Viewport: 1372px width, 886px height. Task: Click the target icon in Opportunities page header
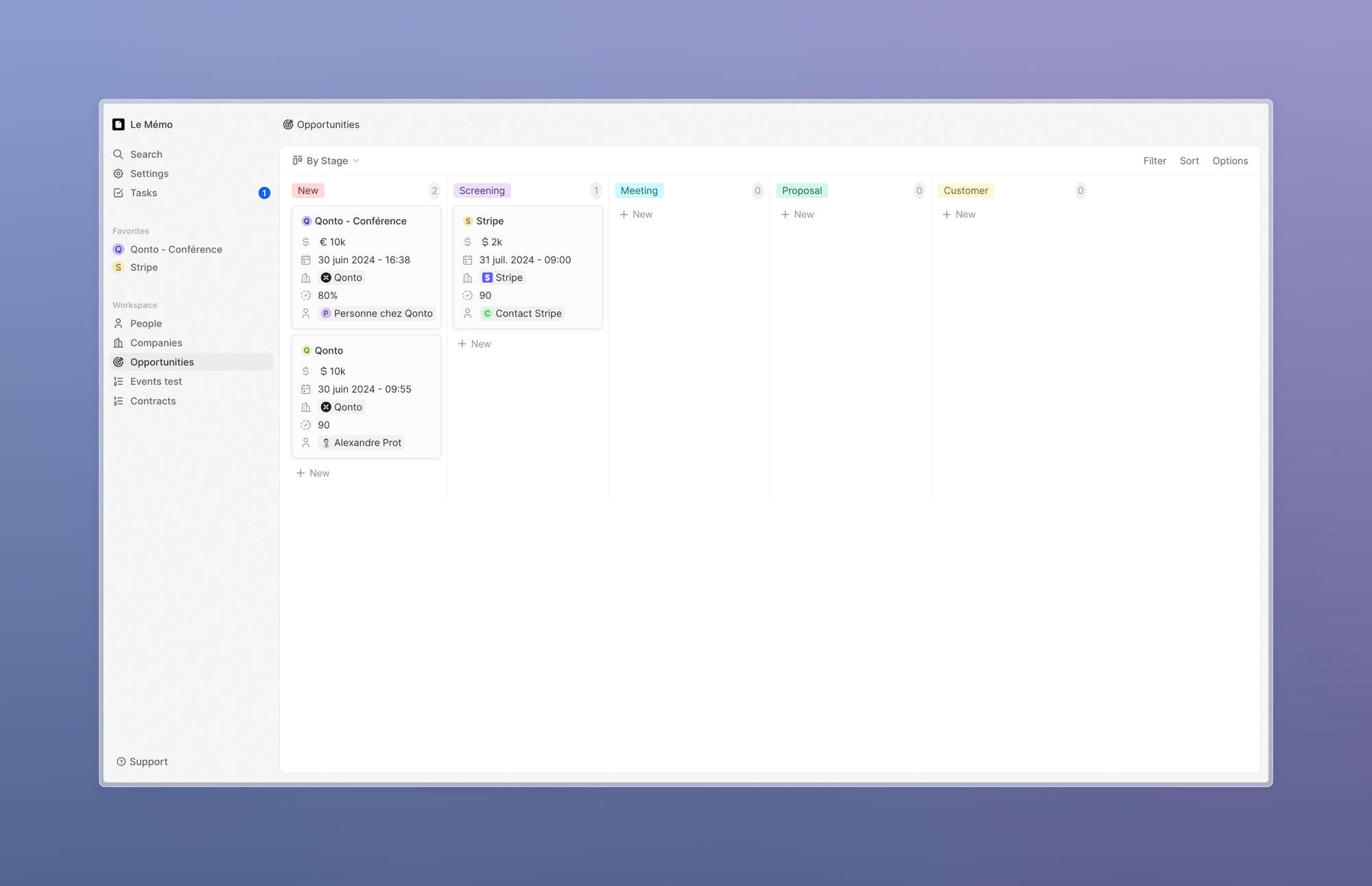tap(288, 124)
